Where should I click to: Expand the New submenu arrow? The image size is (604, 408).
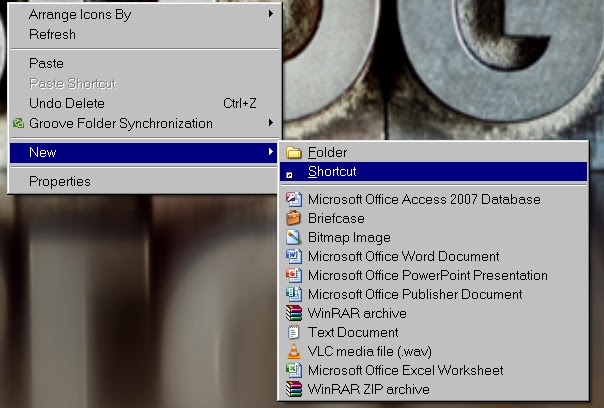tap(271, 152)
